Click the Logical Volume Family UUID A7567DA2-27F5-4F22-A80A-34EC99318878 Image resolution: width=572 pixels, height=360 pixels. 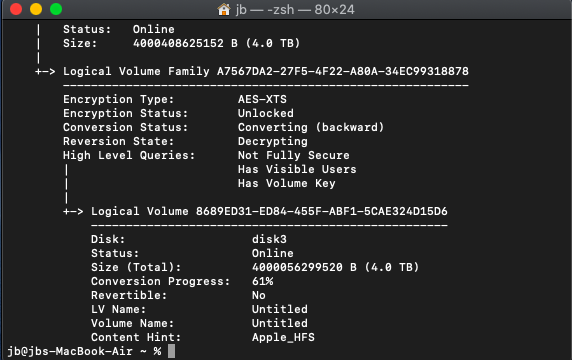tap(343, 71)
